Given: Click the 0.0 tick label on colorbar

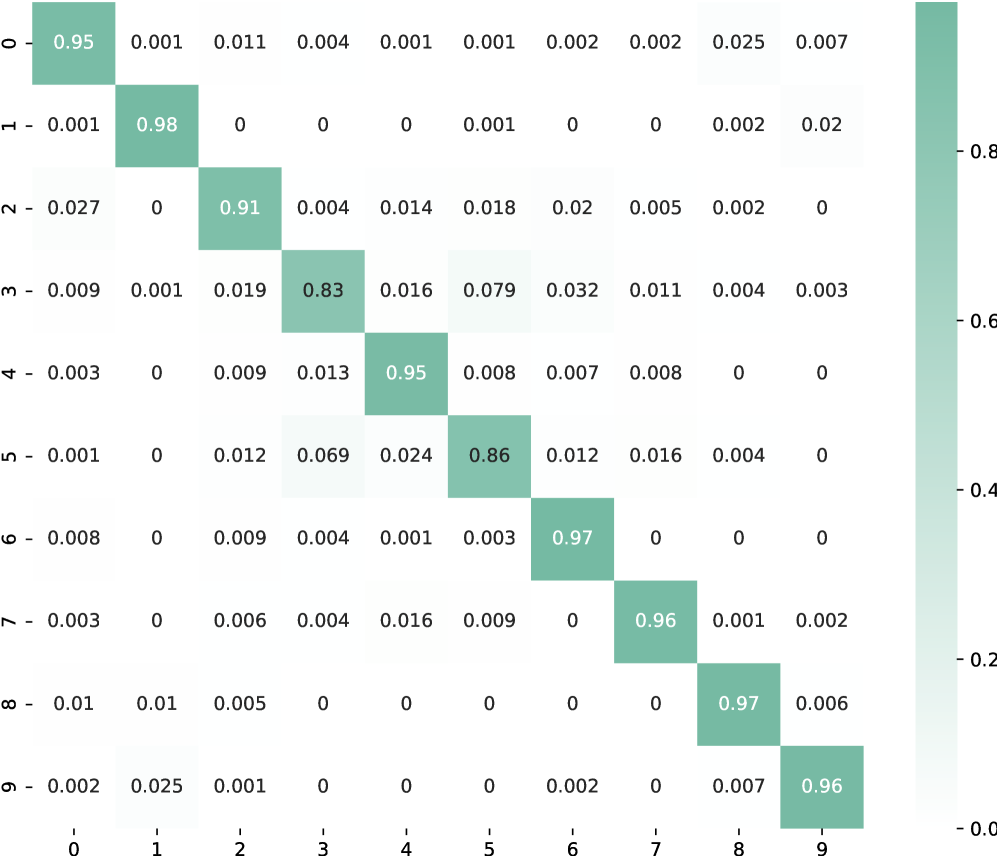Looking at the screenshot, I should [982, 828].
